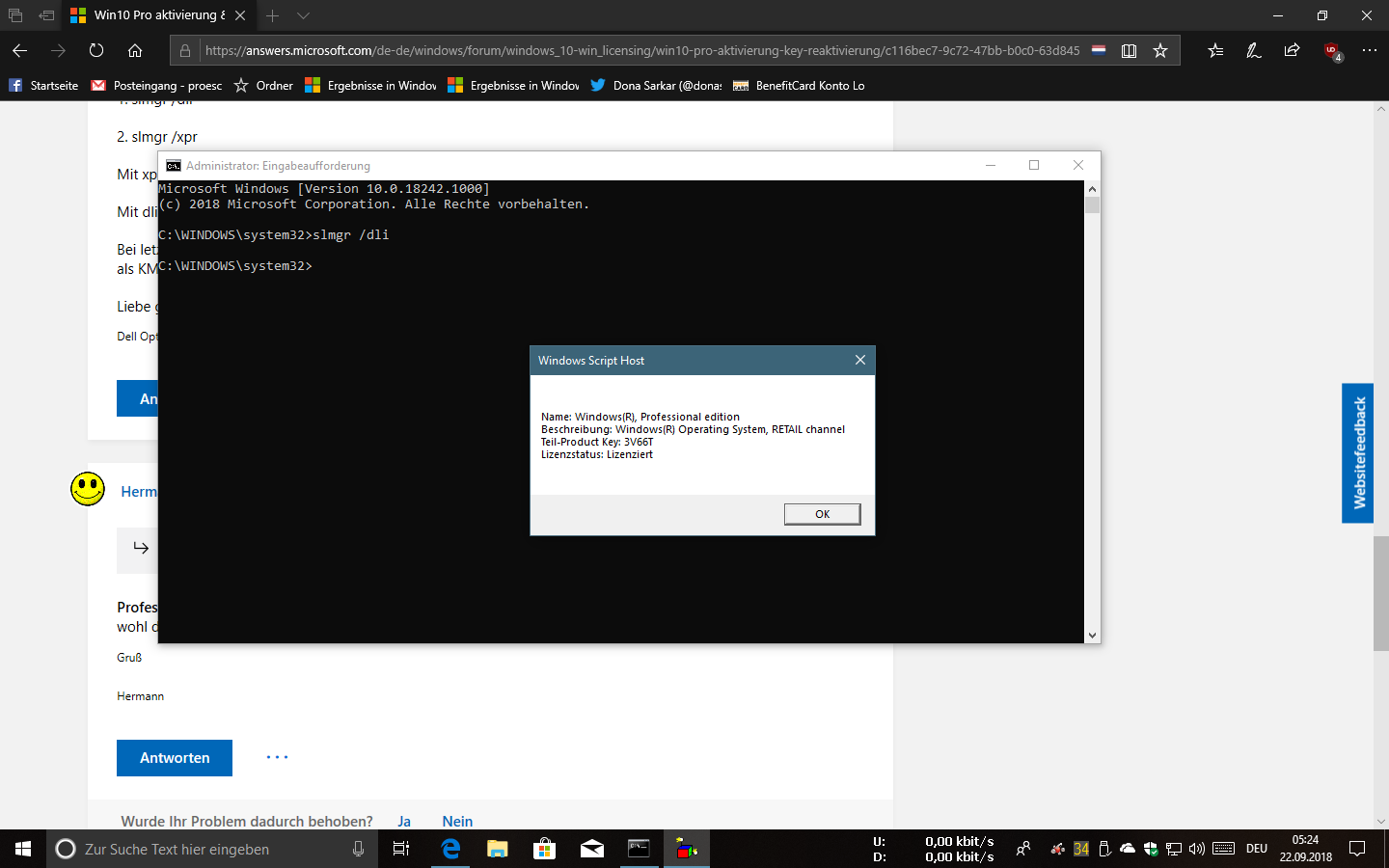Open the Posteingang Gmail bookmark
Image resolution: width=1389 pixels, height=868 pixels.
(x=156, y=86)
